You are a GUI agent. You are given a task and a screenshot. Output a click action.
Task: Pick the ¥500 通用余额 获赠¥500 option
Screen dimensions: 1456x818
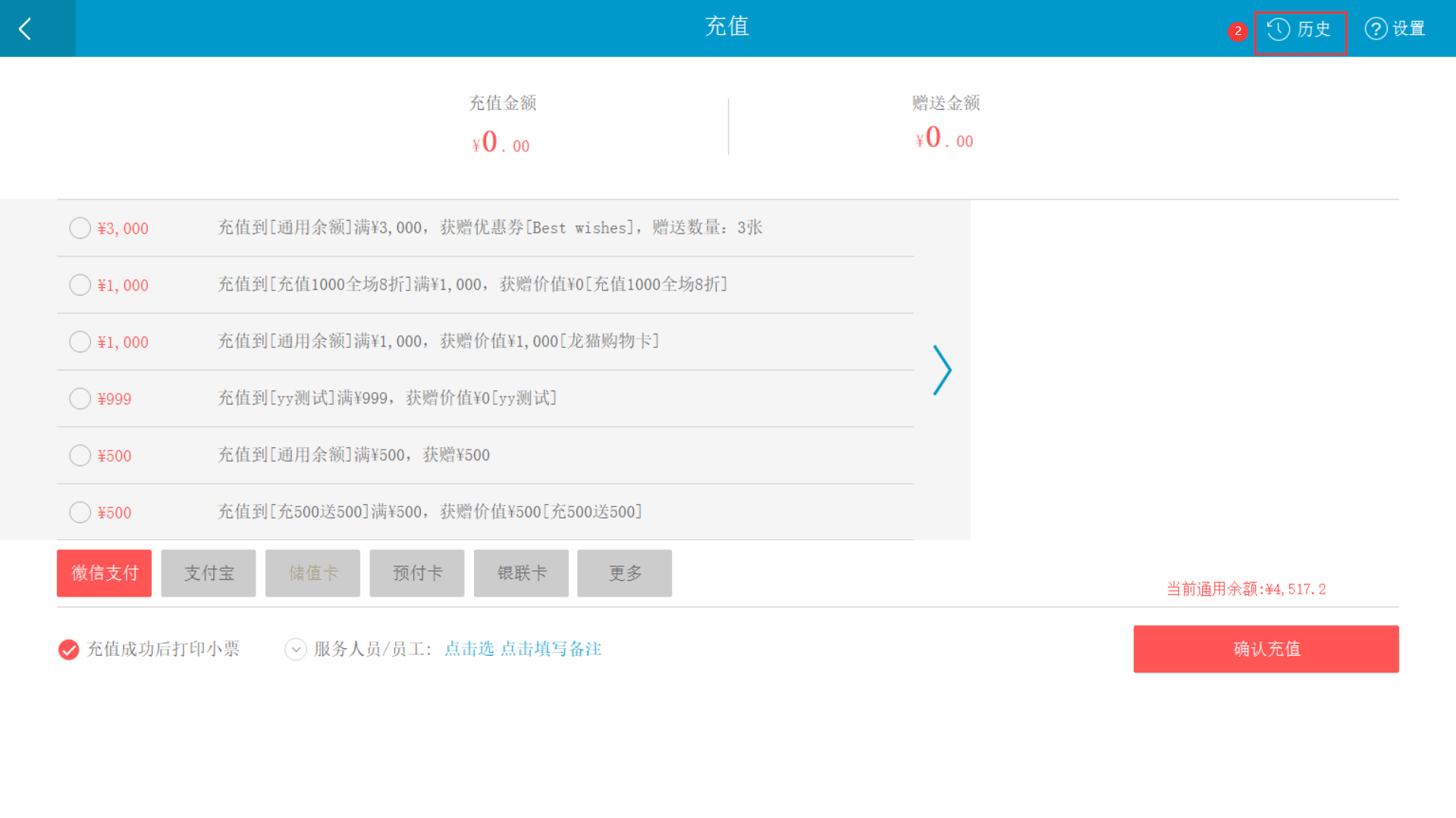(80, 456)
